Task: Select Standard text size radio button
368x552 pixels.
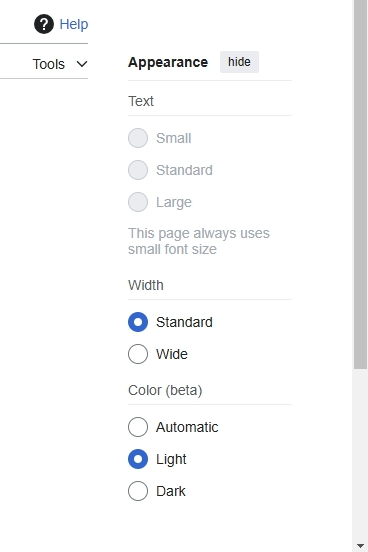Action: click(138, 170)
